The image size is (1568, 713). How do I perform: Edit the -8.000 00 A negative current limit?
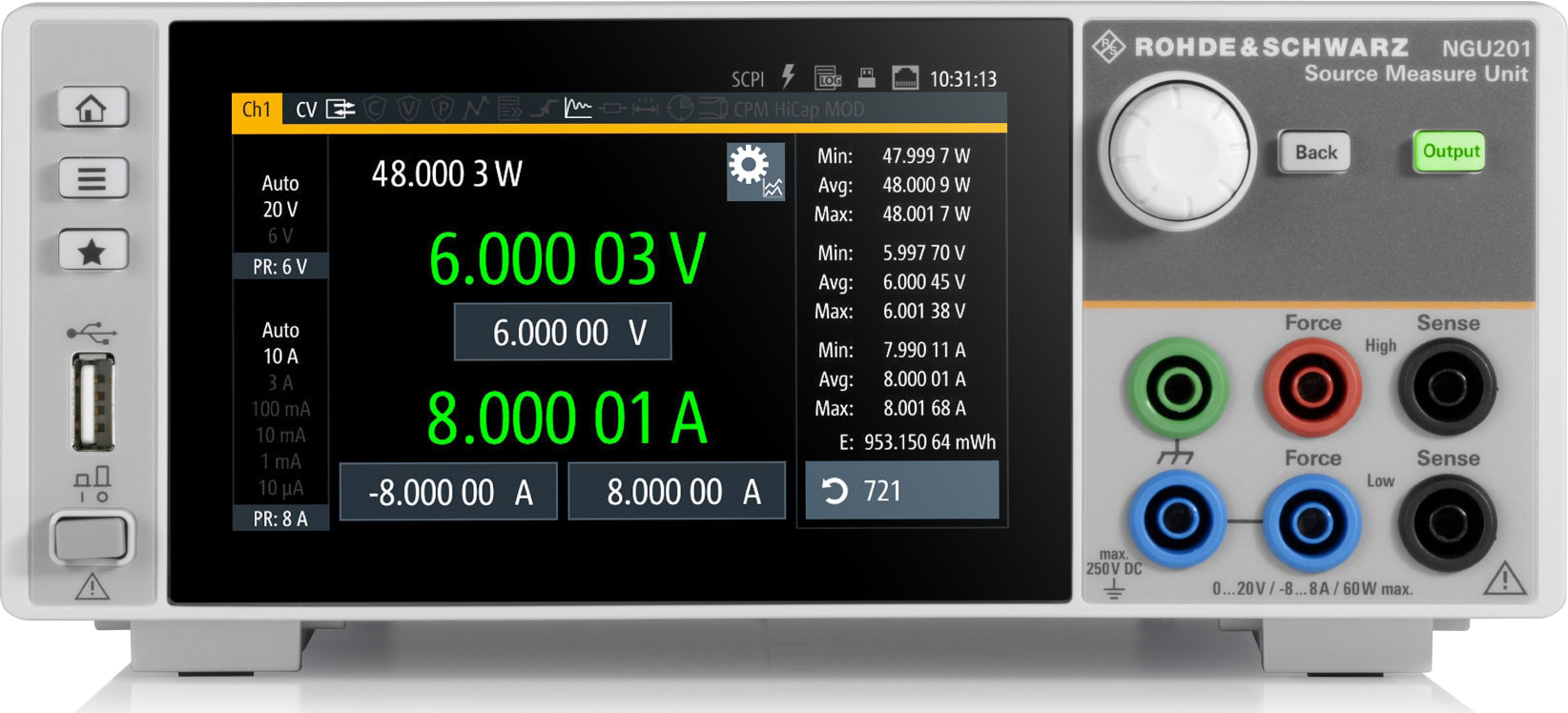448,492
